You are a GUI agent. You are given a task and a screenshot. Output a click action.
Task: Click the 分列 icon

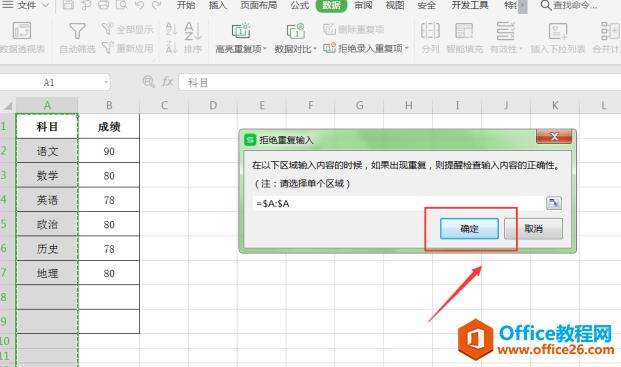pos(431,30)
